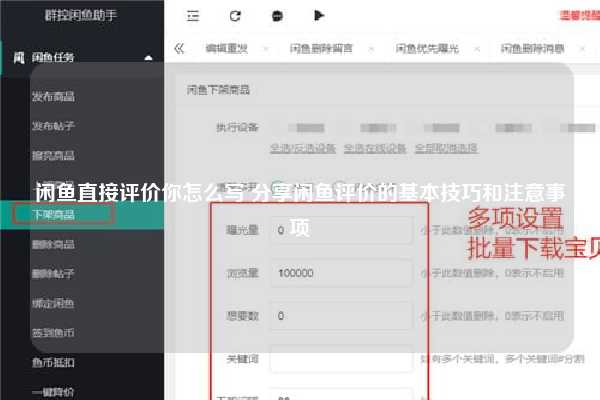Screen dimensions: 600x400
Task: Close the 闲鱼删除留言 tab
Action: [x=371, y=49]
